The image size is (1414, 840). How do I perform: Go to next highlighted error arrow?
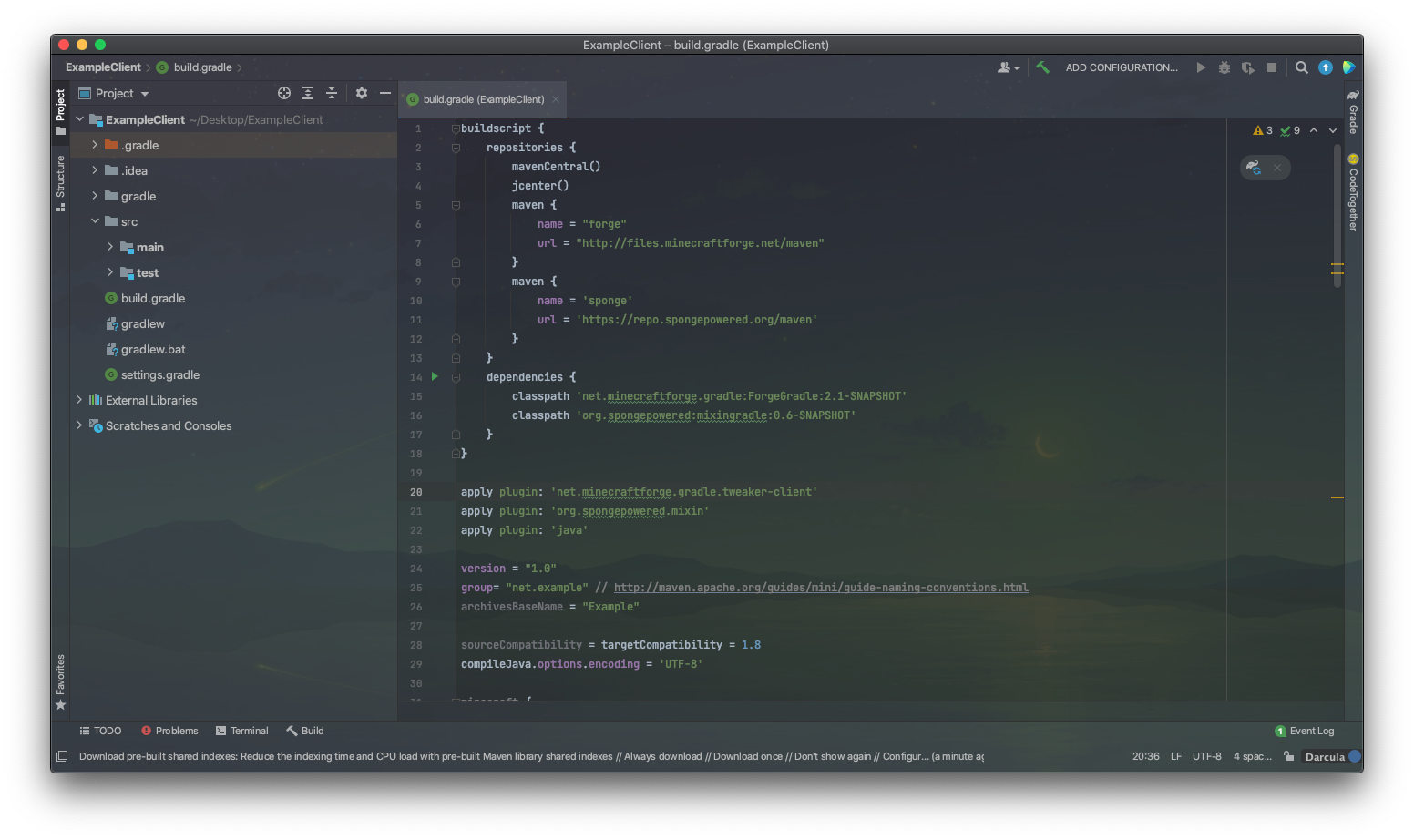tap(1333, 130)
